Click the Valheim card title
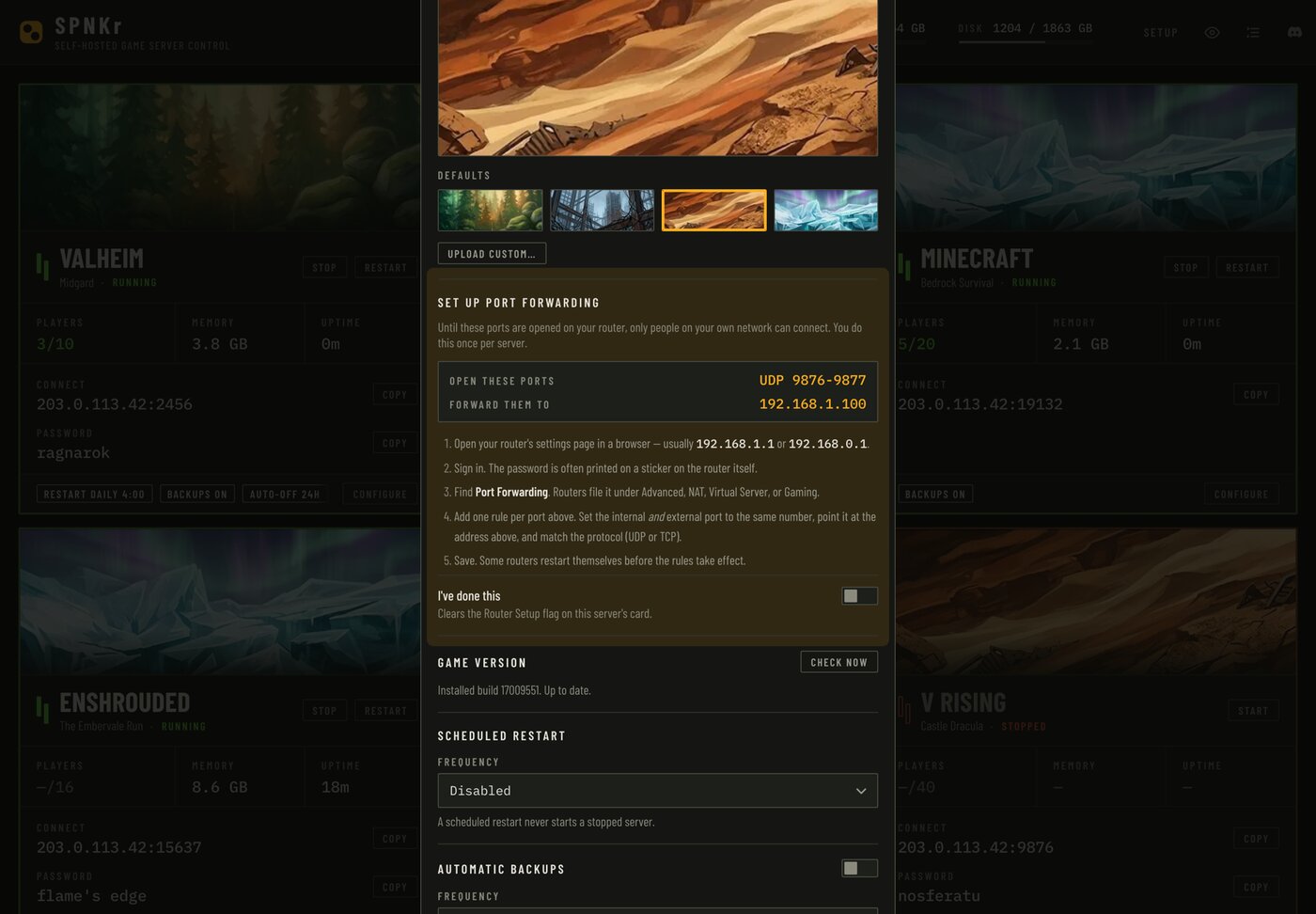This screenshot has width=1316, height=914. click(102, 259)
